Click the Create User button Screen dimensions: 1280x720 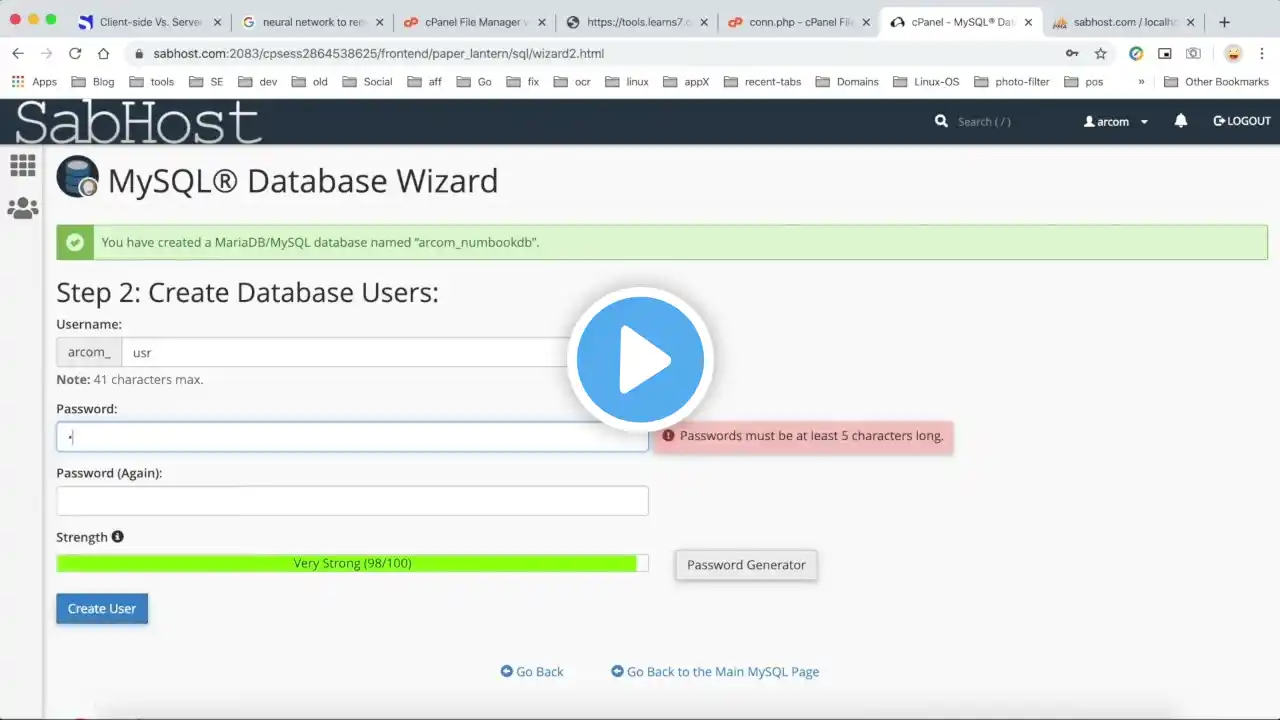pos(102,608)
